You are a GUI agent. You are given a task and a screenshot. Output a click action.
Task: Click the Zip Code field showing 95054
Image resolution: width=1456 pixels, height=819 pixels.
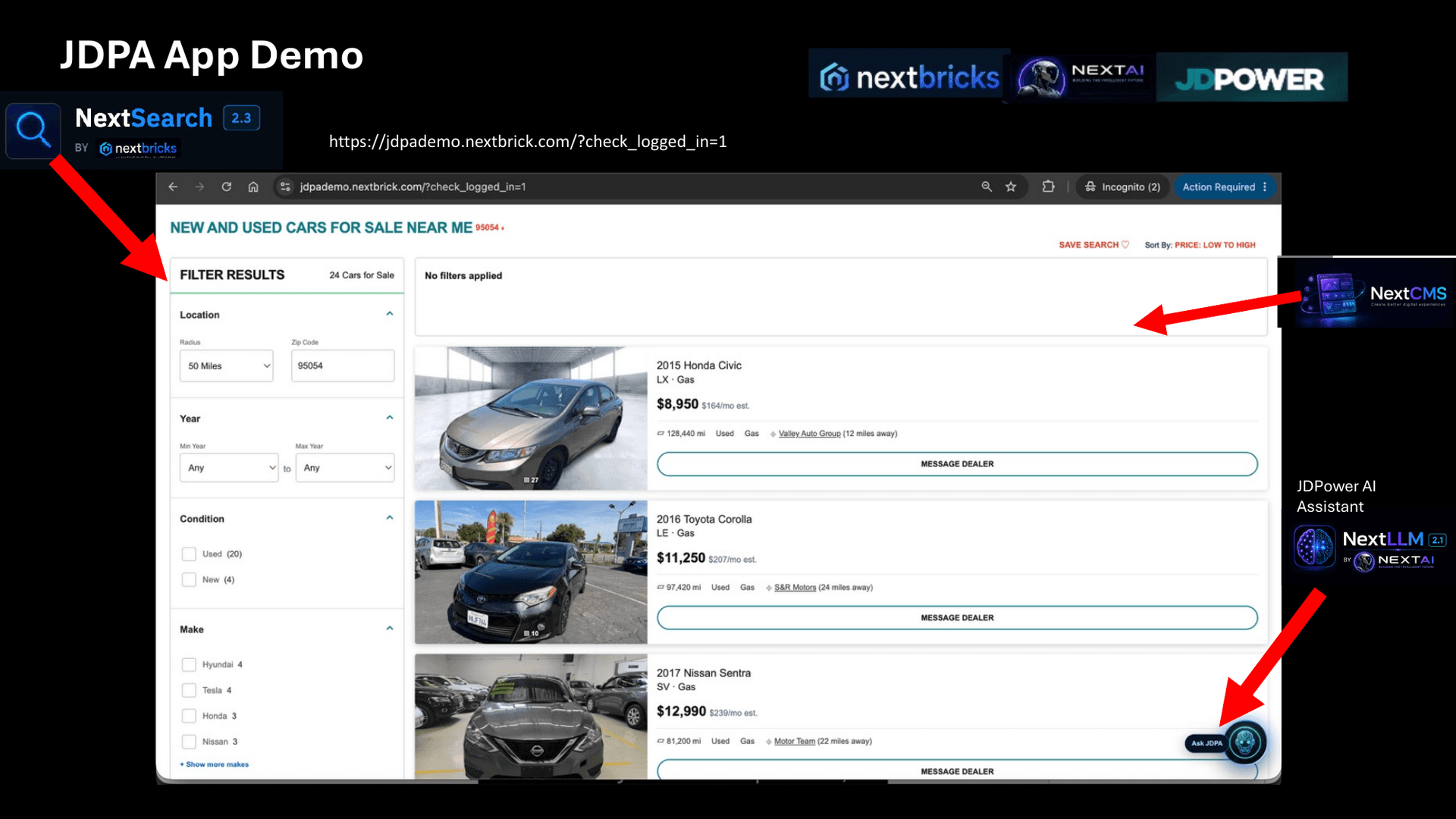coord(343,366)
